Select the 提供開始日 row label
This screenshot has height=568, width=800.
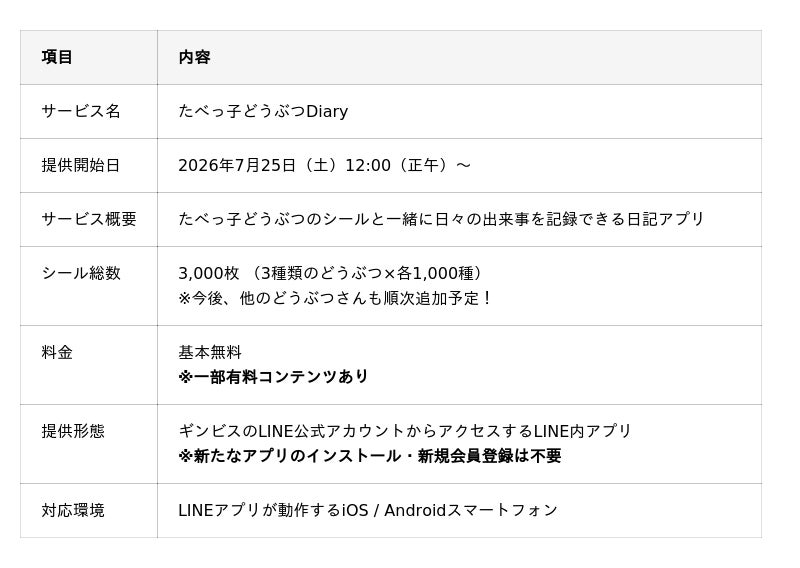click(81, 165)
